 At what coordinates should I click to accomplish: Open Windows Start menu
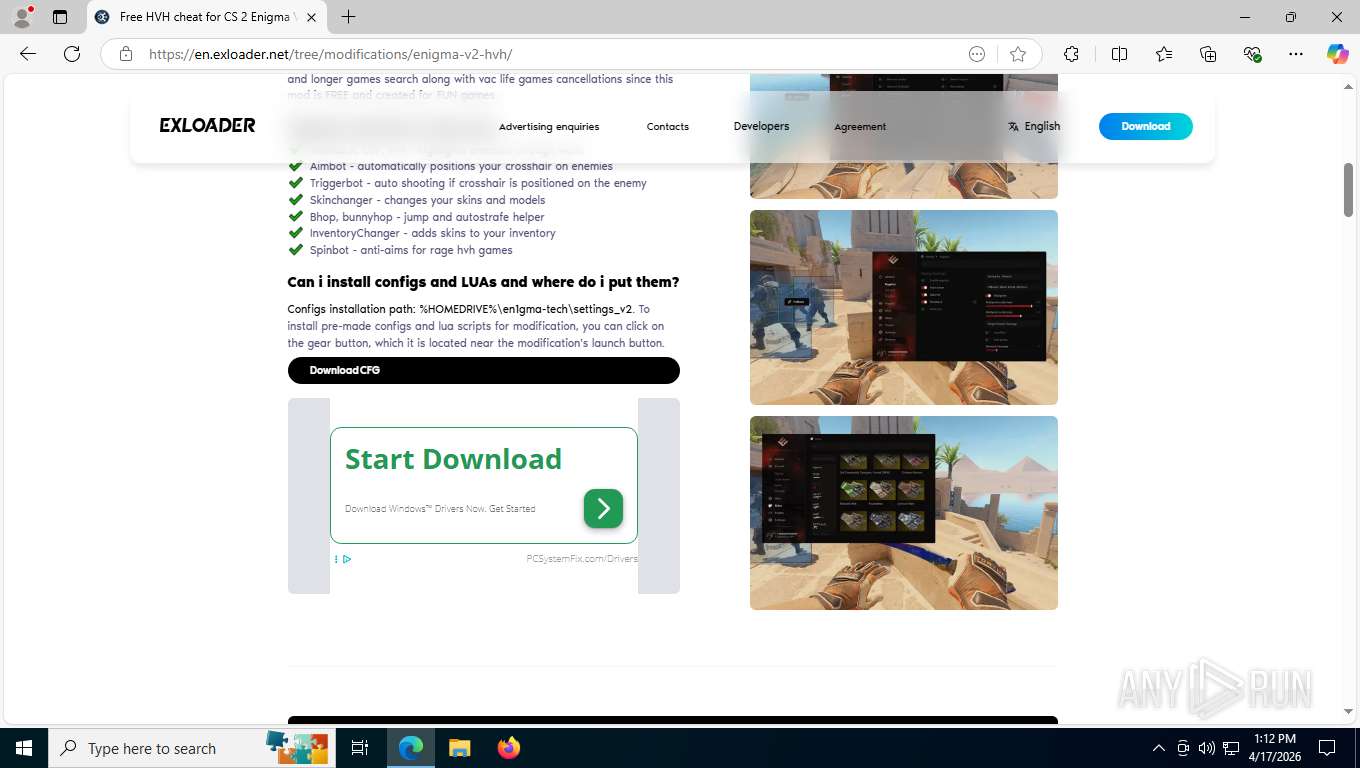(23, 748)
